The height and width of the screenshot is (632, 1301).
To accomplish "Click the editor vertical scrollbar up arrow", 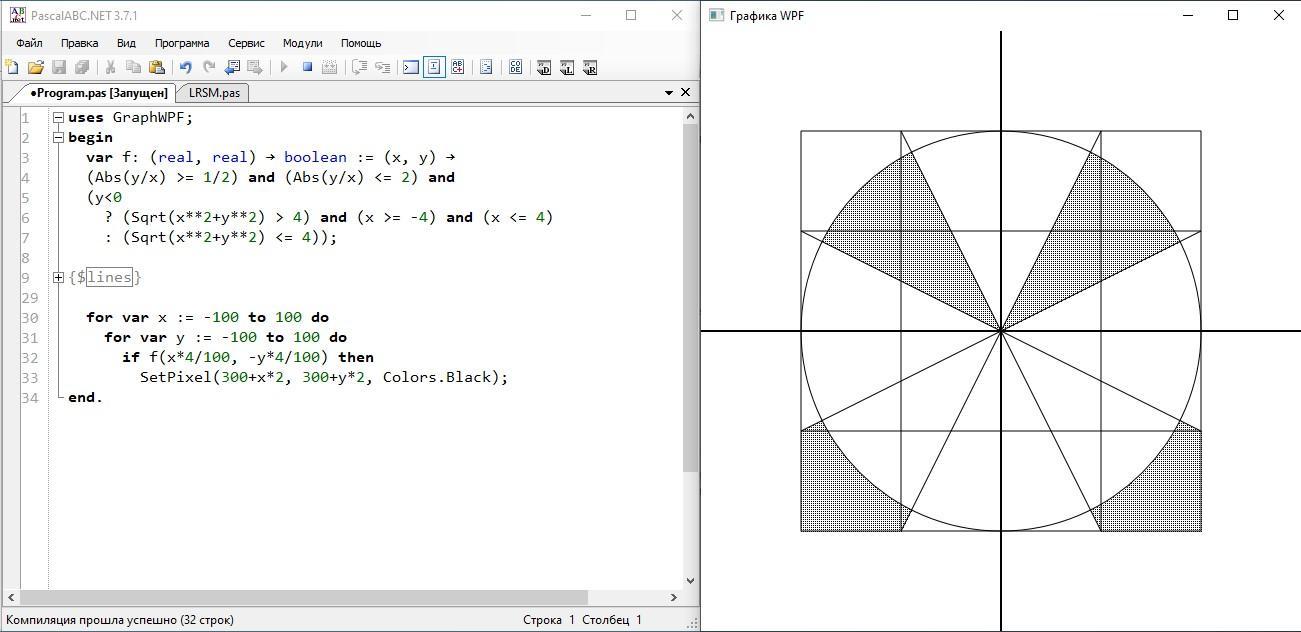I will (x=690, y=116).
